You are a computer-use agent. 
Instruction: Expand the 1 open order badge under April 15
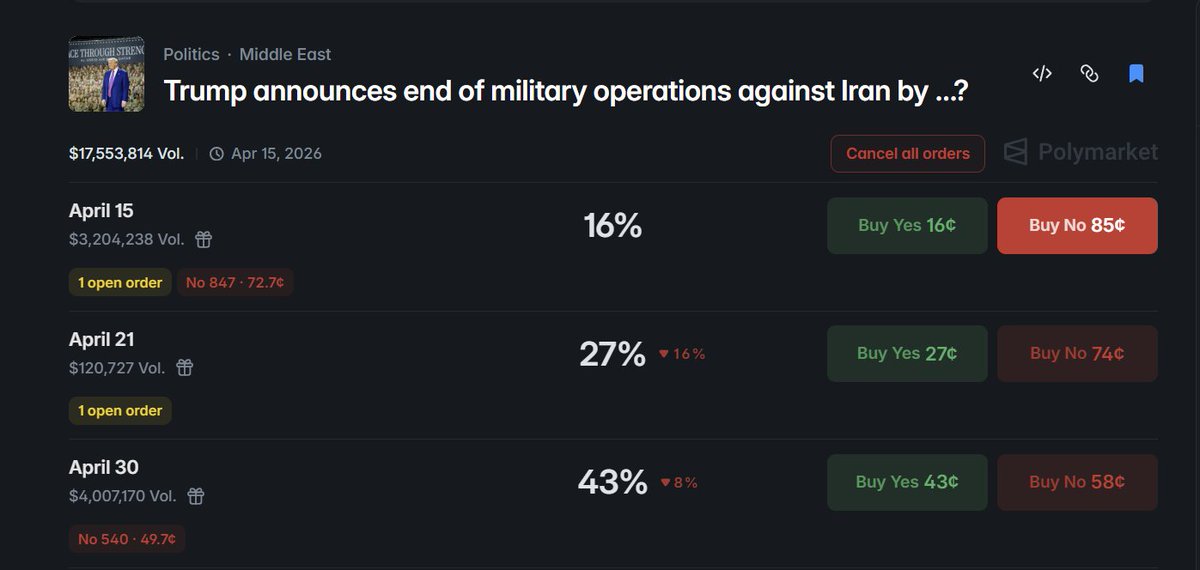point(120,283)
